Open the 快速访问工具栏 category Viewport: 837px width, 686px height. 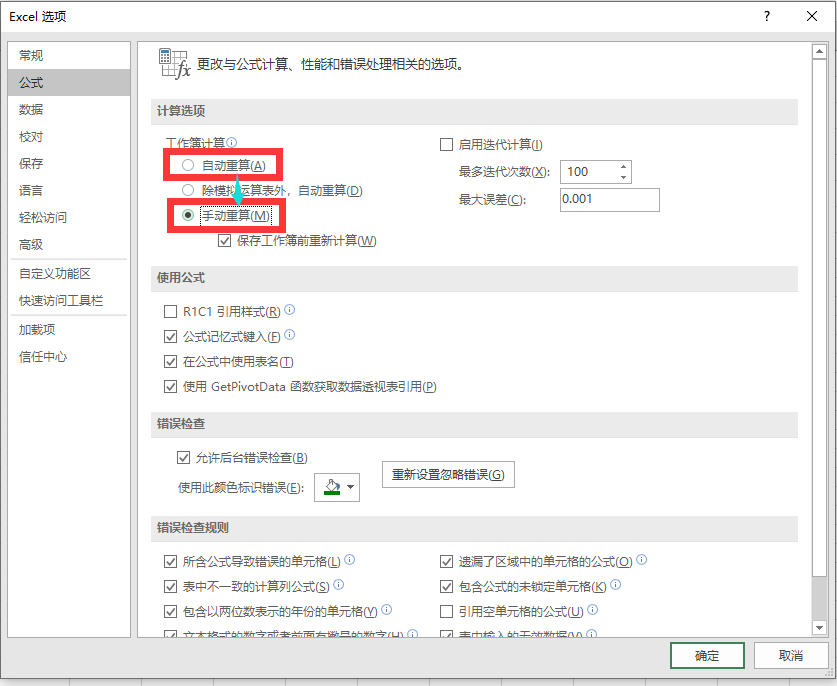(x=69, y=301)
